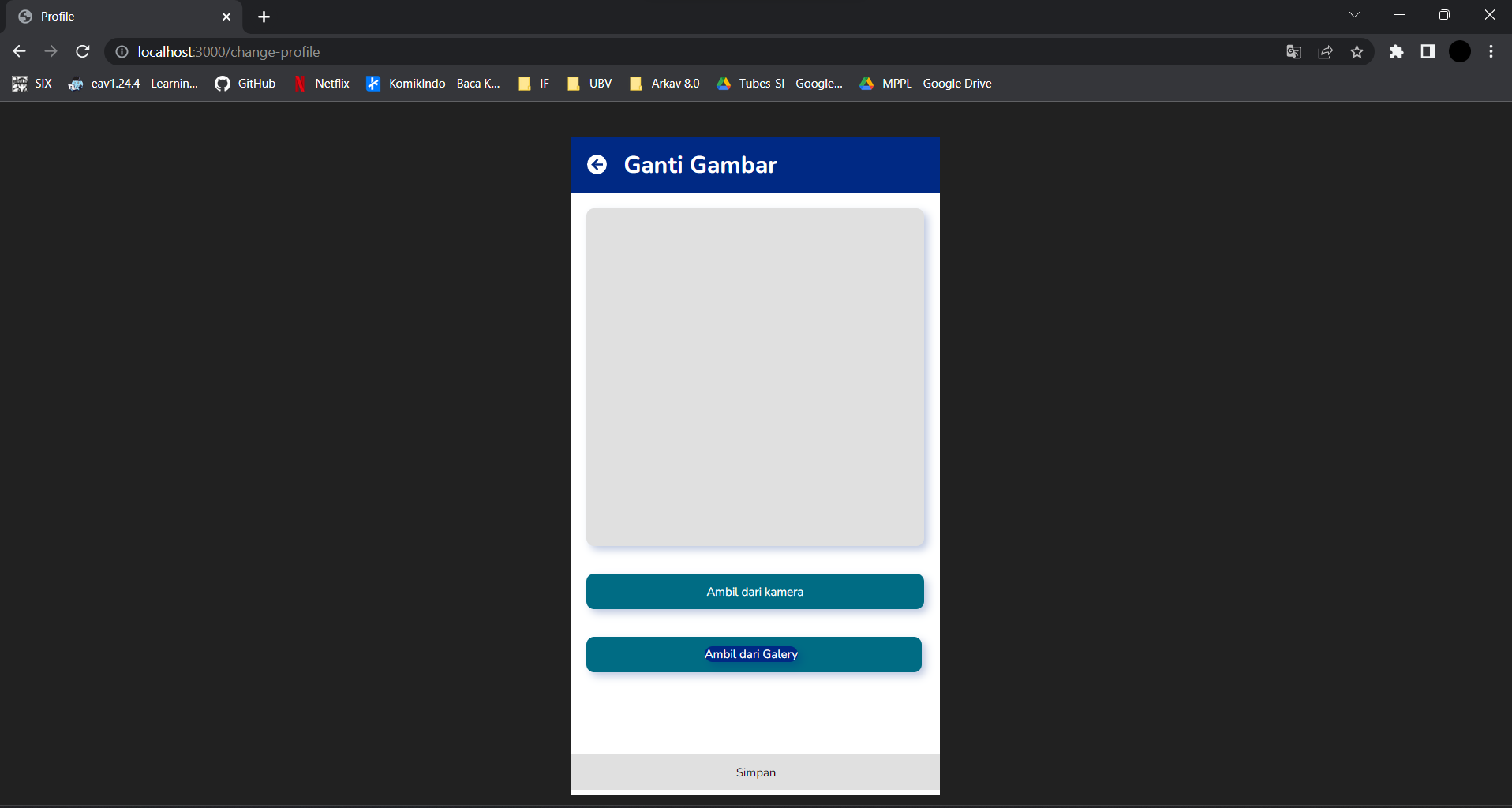Open the Chrome three-dot menu
This screenshot has height=808, width=1512.
click(x=1491, y=52)
